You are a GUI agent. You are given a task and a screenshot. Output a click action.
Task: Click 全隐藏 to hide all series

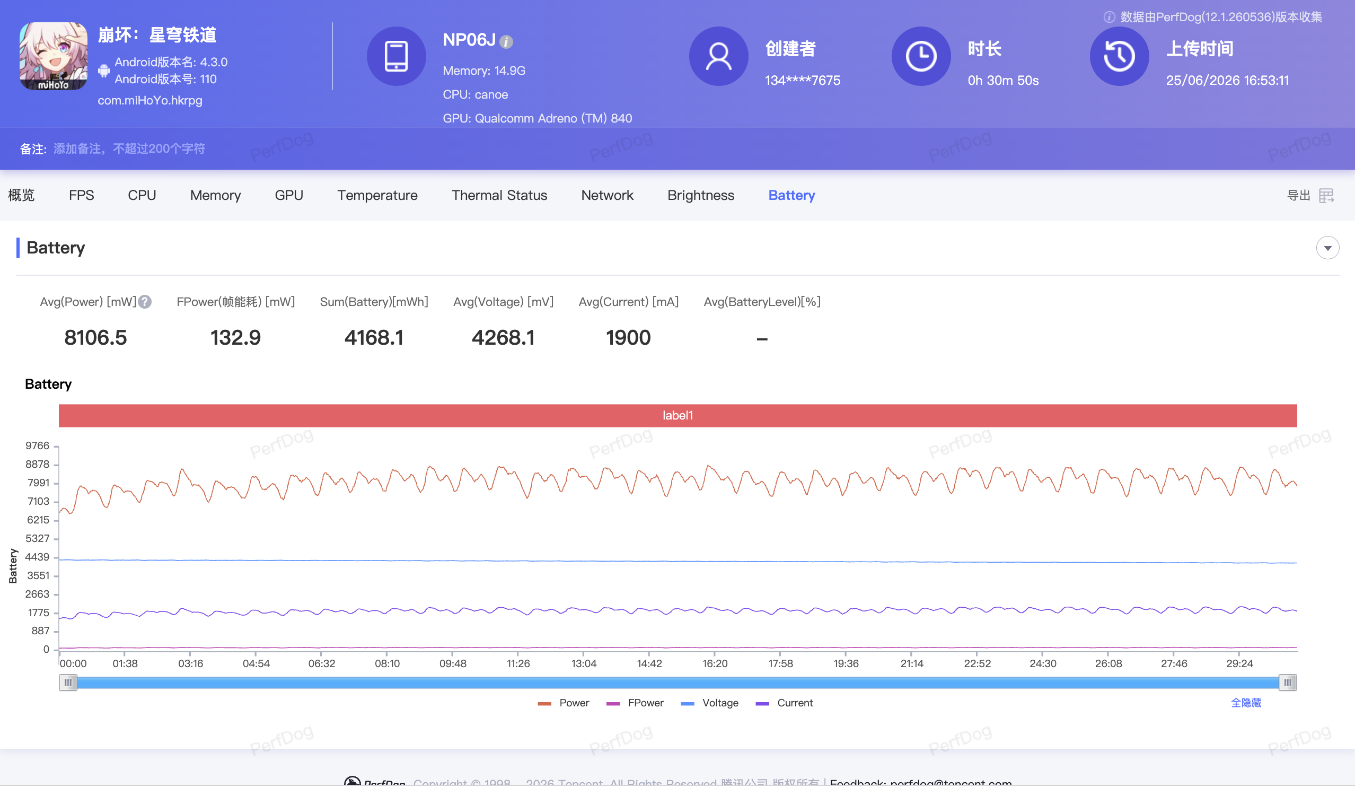[x=1246, y=703]
